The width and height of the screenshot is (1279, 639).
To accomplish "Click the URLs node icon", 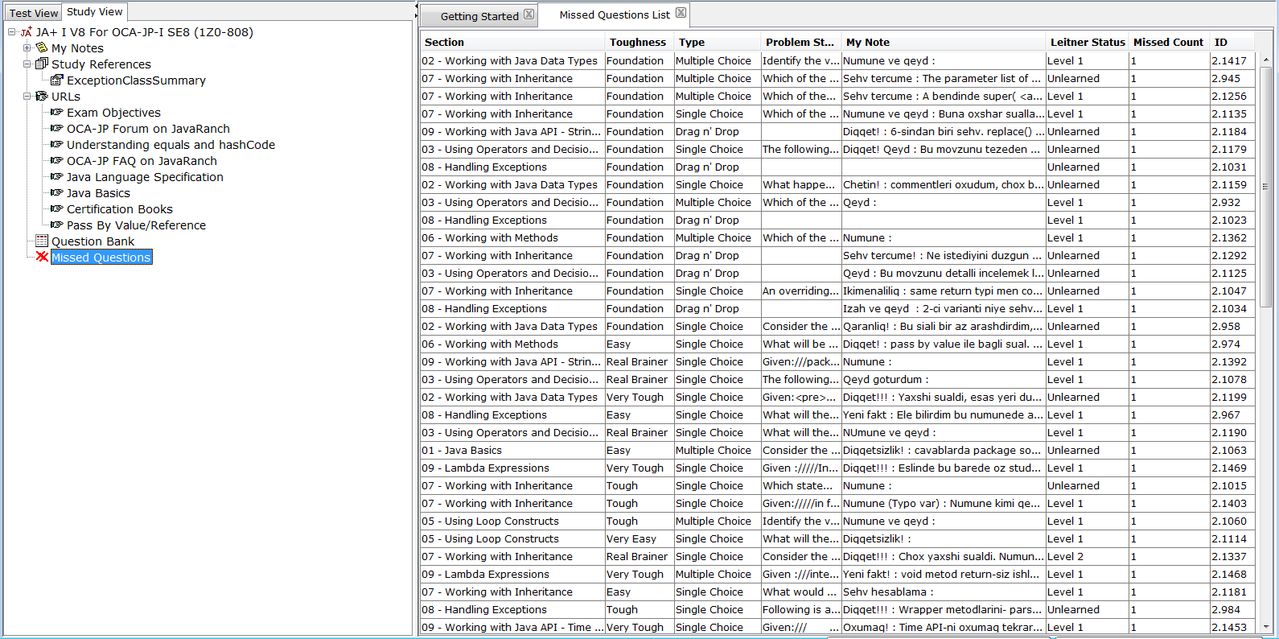I will [41, 96].
